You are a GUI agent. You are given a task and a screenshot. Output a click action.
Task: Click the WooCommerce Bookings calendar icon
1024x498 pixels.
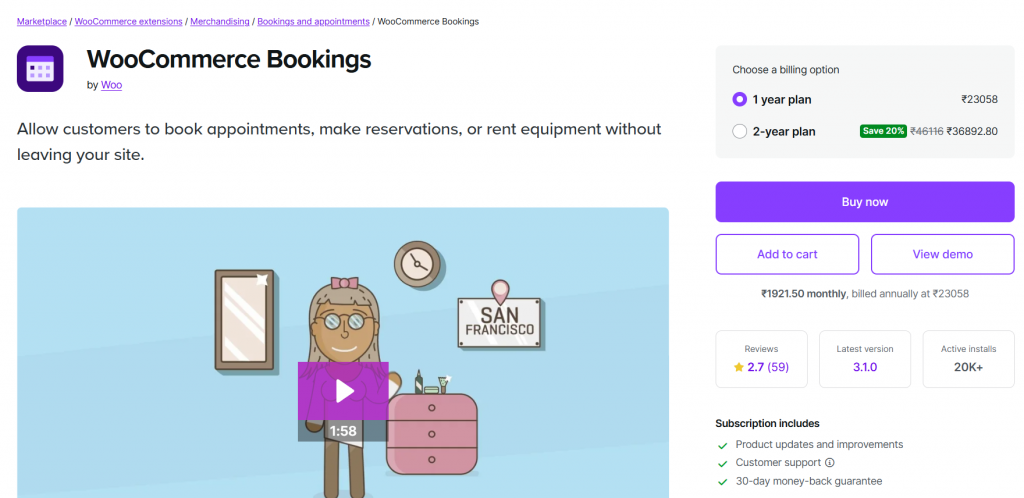tap(40, 69)
